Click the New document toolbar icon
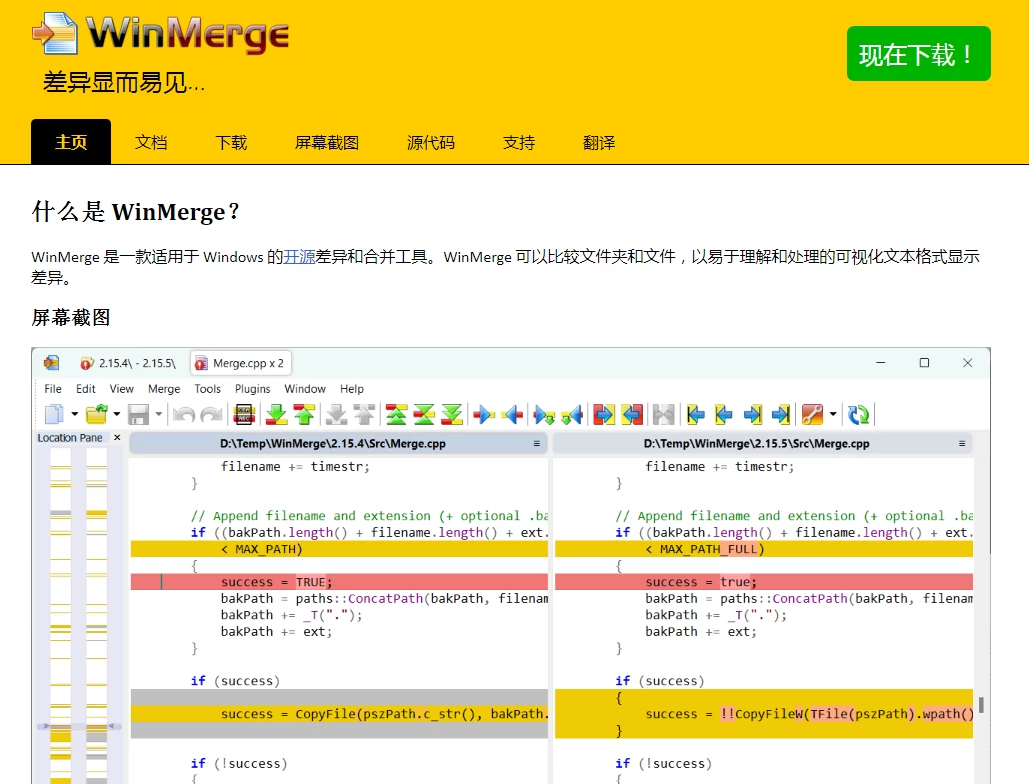1029x784 pixels. click(54, 414)
